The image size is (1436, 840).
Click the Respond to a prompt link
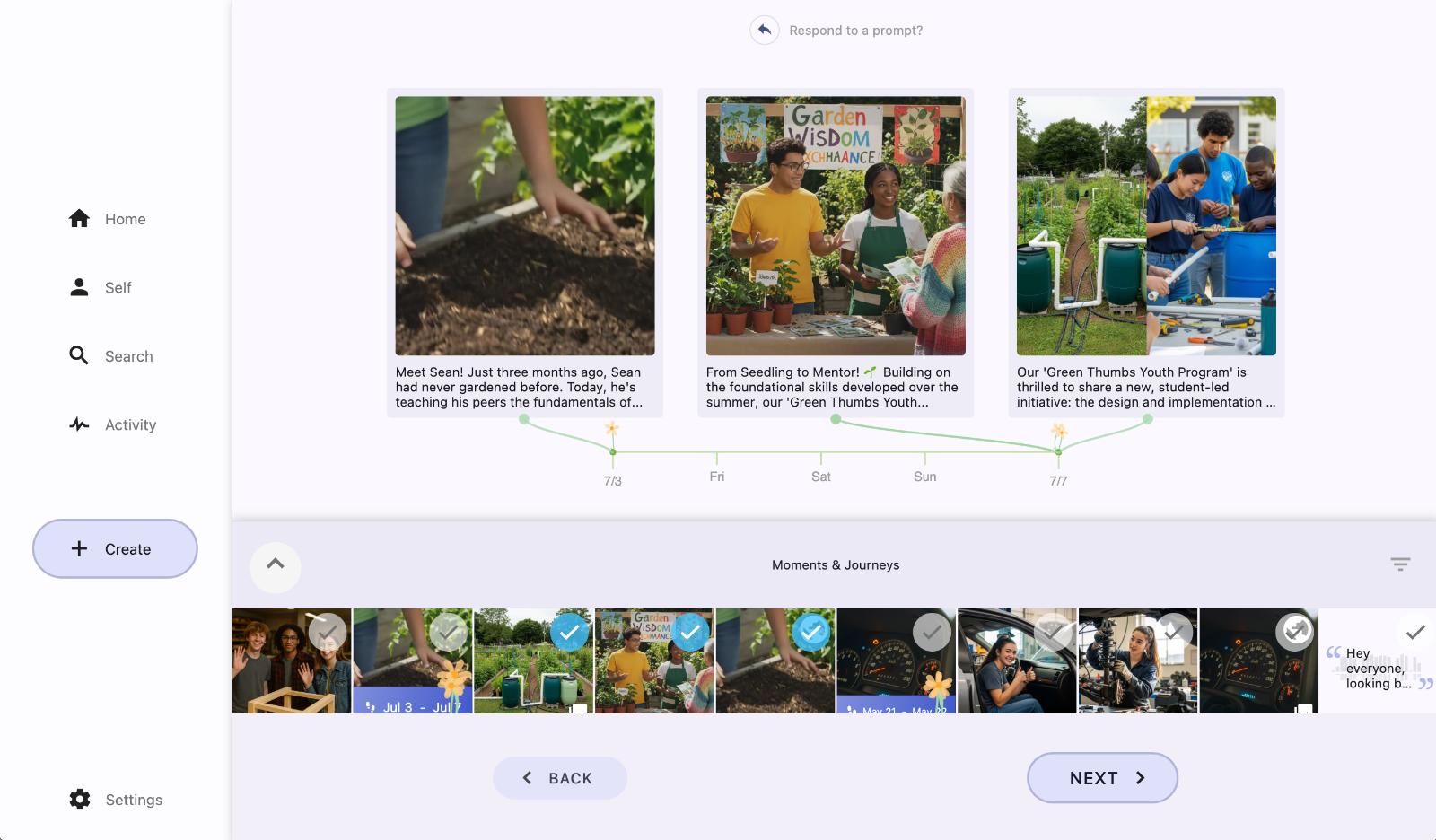pos(855,31)
